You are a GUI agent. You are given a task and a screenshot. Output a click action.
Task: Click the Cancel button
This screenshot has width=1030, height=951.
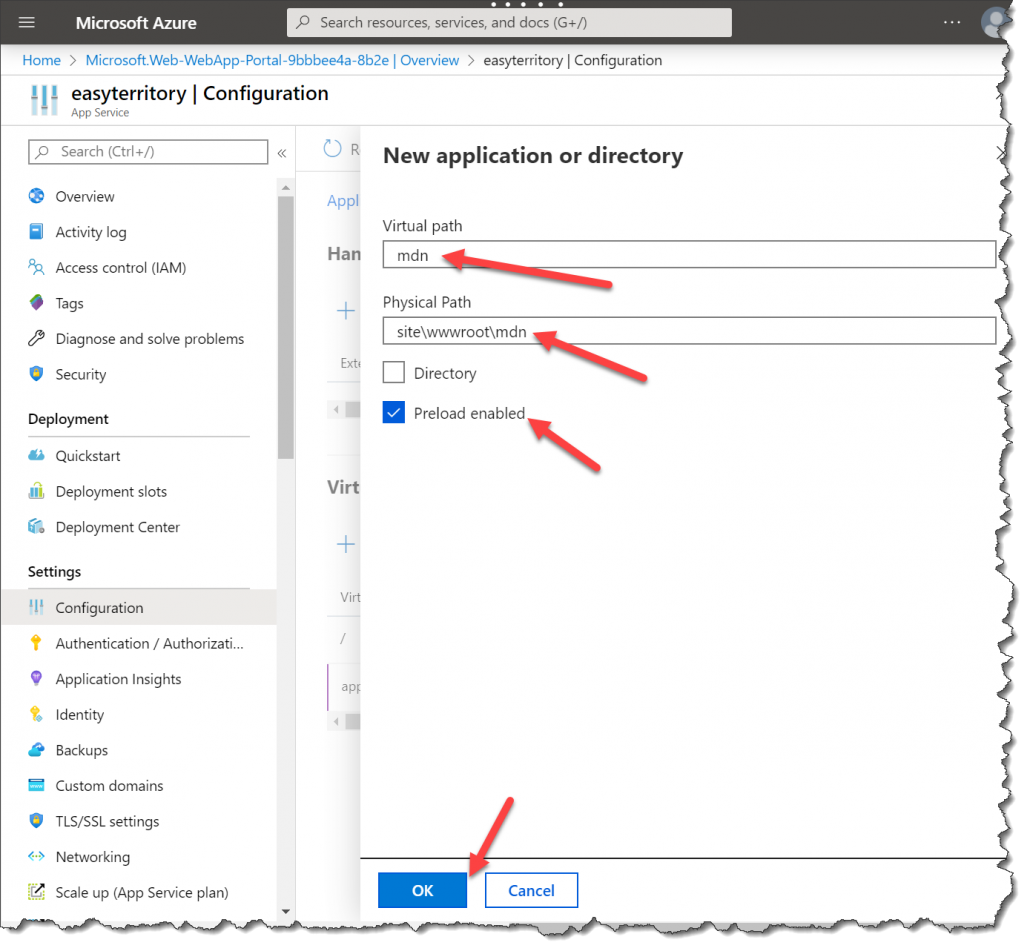point(531,890)
